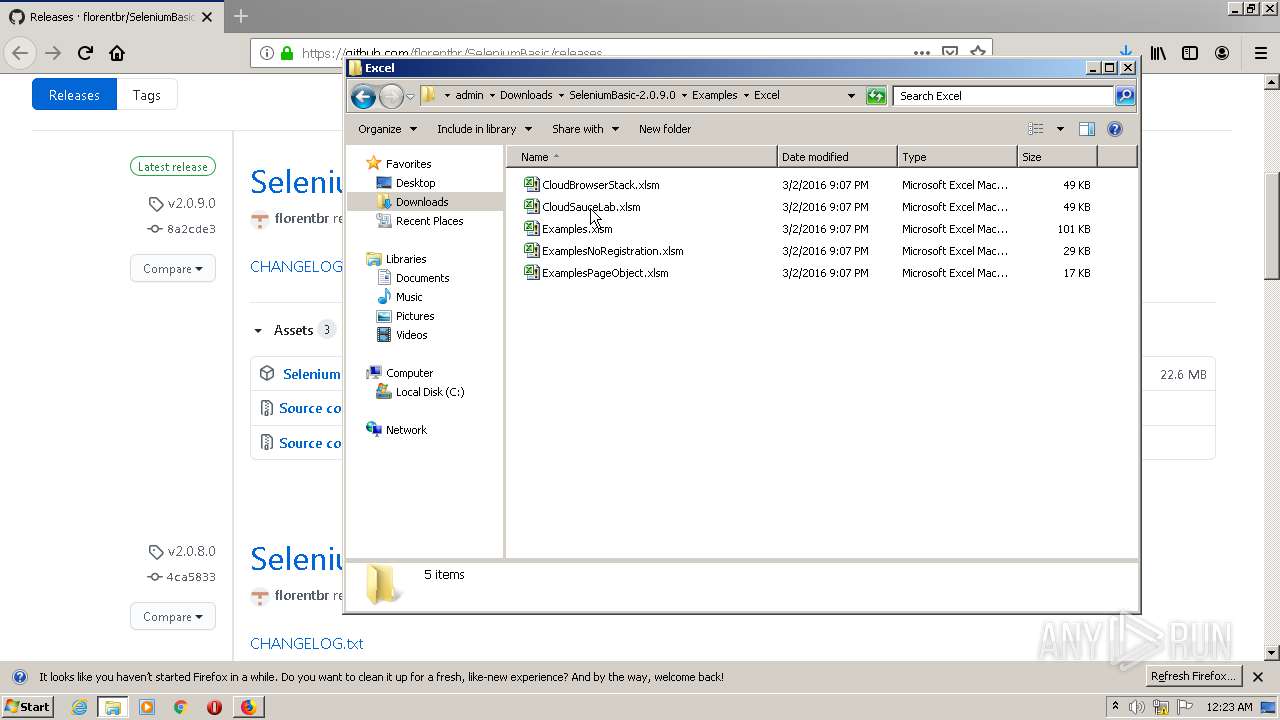Open Videos library
The image size is (1280, 720).
point(411,335)
